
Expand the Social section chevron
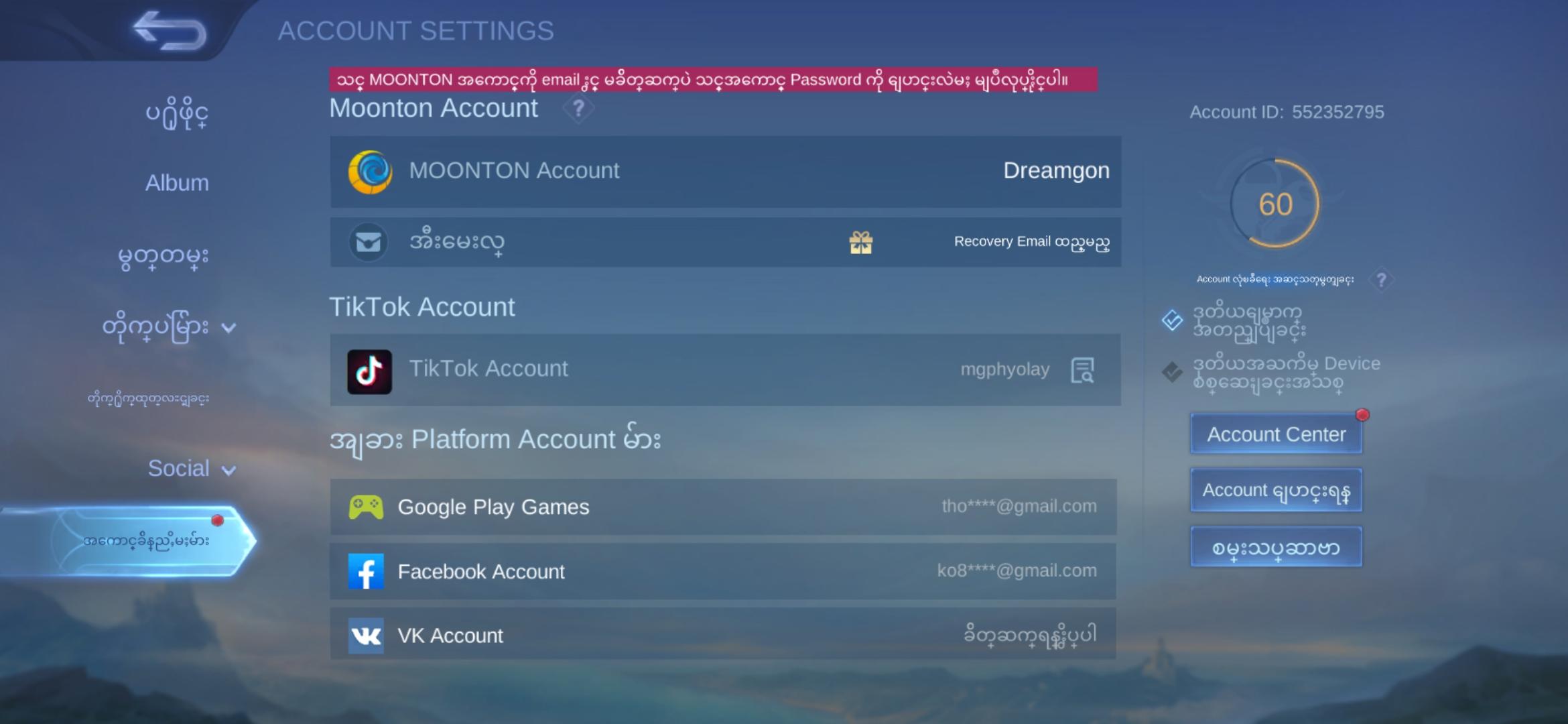click(228, 470)
